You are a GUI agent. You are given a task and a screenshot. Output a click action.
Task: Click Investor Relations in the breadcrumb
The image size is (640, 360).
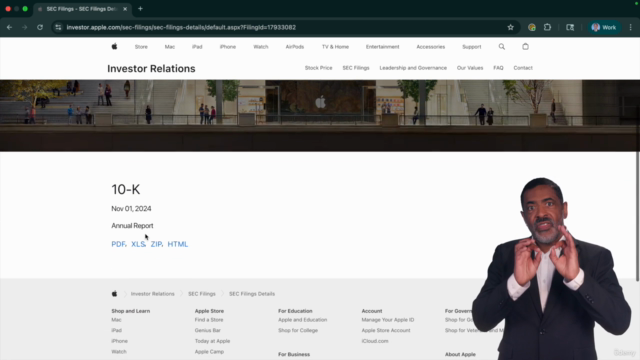(152, 294)
